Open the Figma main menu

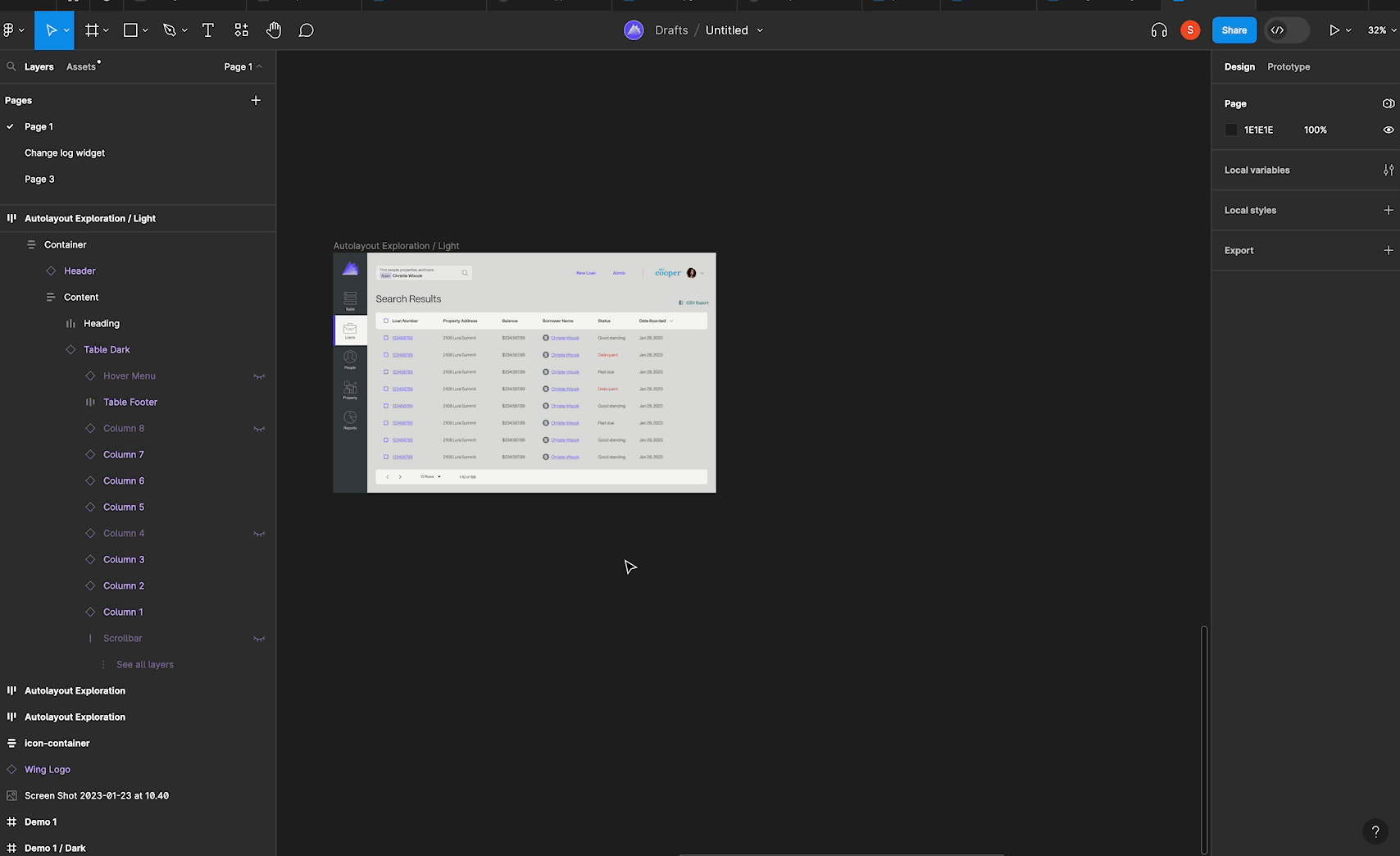[x=10, y=30]
